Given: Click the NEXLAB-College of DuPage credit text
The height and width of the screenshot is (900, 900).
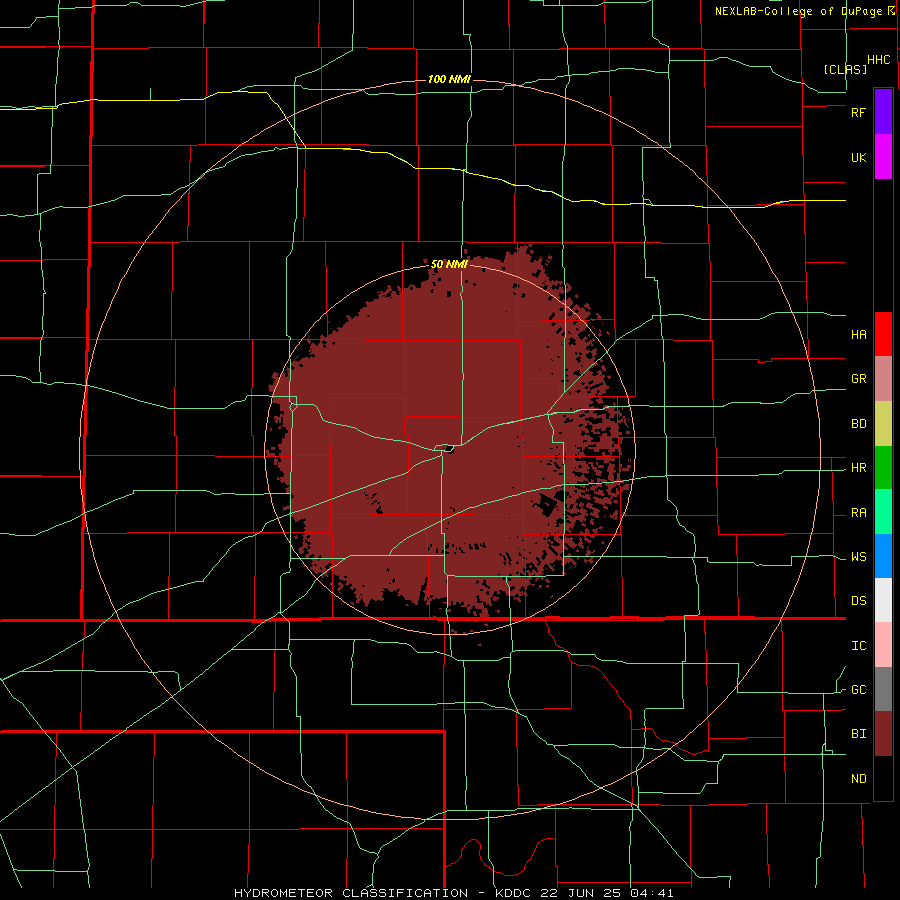Looking at the screenshot, I should coord(798,11).
